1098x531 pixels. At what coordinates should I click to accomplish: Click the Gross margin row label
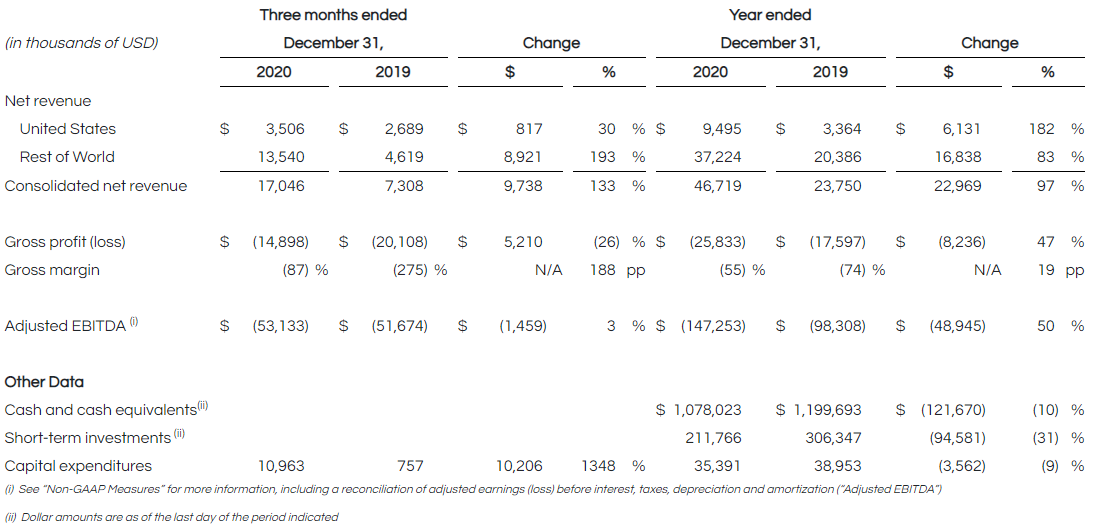point(52,270)
